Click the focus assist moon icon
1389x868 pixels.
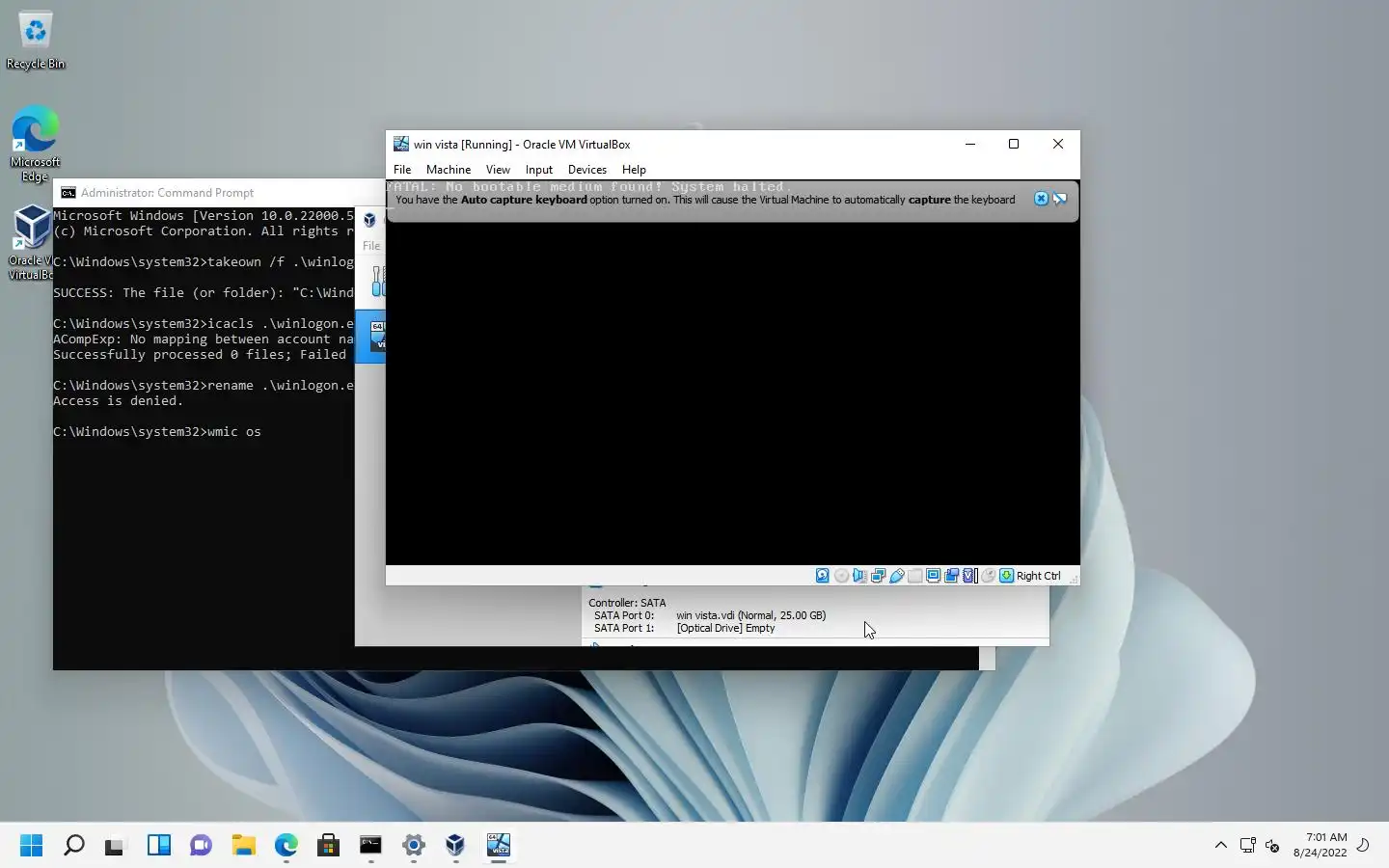point(1363,845)
